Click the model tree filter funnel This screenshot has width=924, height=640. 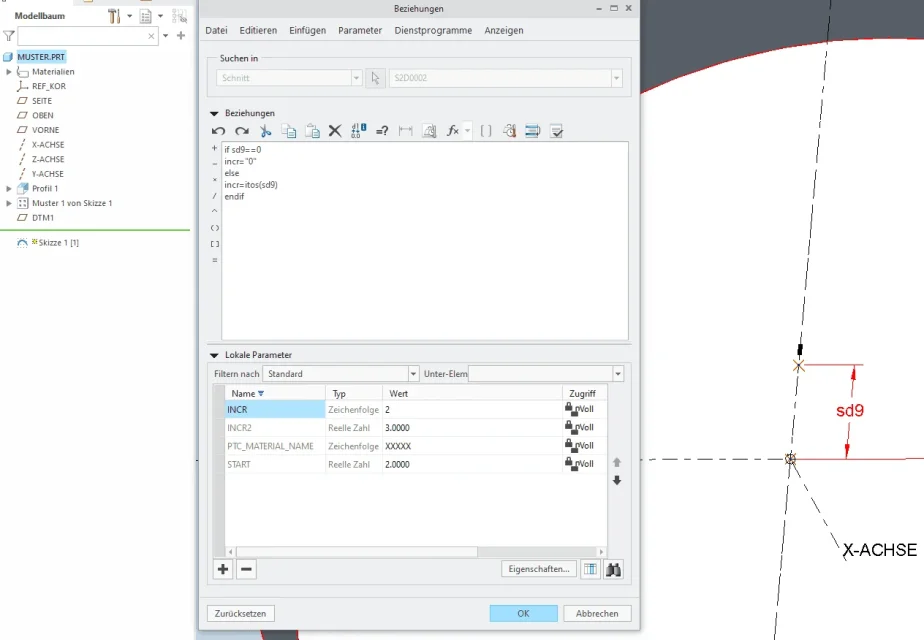pyautogui.click(x=8, y=36)
